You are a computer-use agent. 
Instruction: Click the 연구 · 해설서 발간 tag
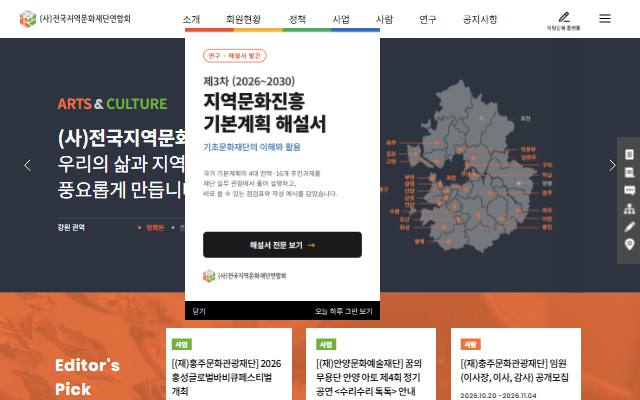pyautogui.click(x=235, y=56)
